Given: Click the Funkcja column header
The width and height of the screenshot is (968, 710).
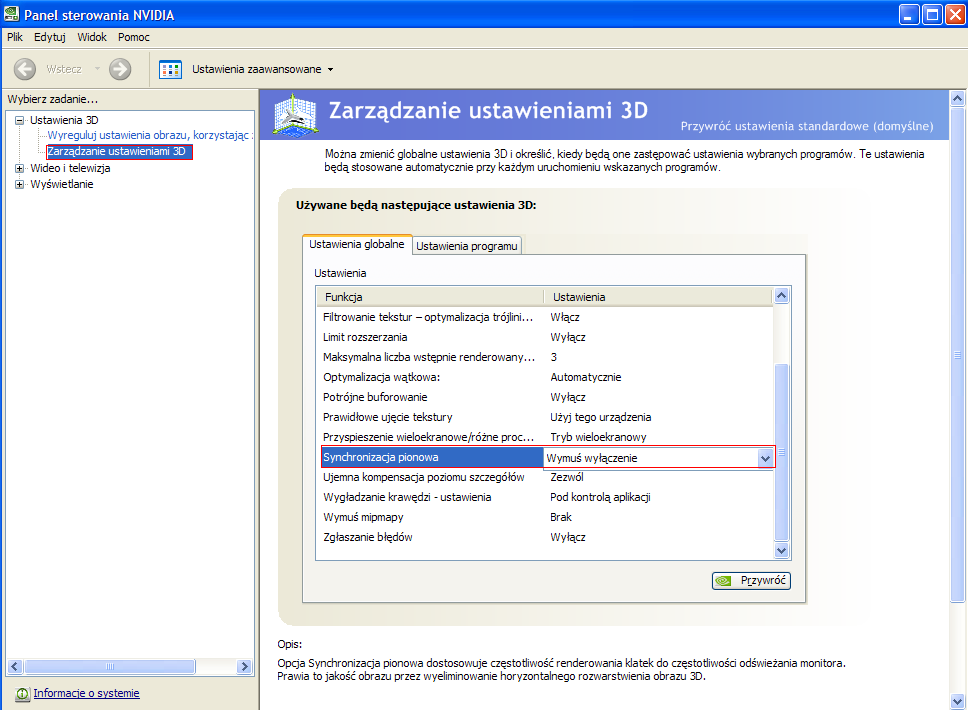Looking at the screenshot, I should [x=430, y=297].
